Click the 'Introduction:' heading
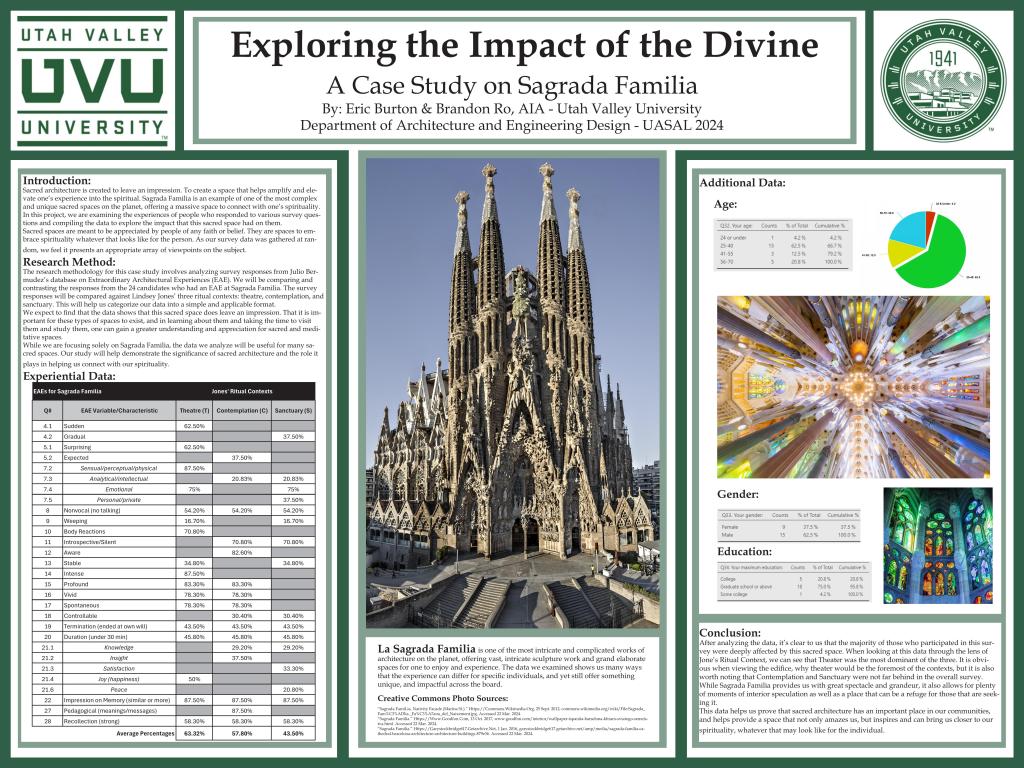This screenshot has width=1024, height=768. click(56, 180)
